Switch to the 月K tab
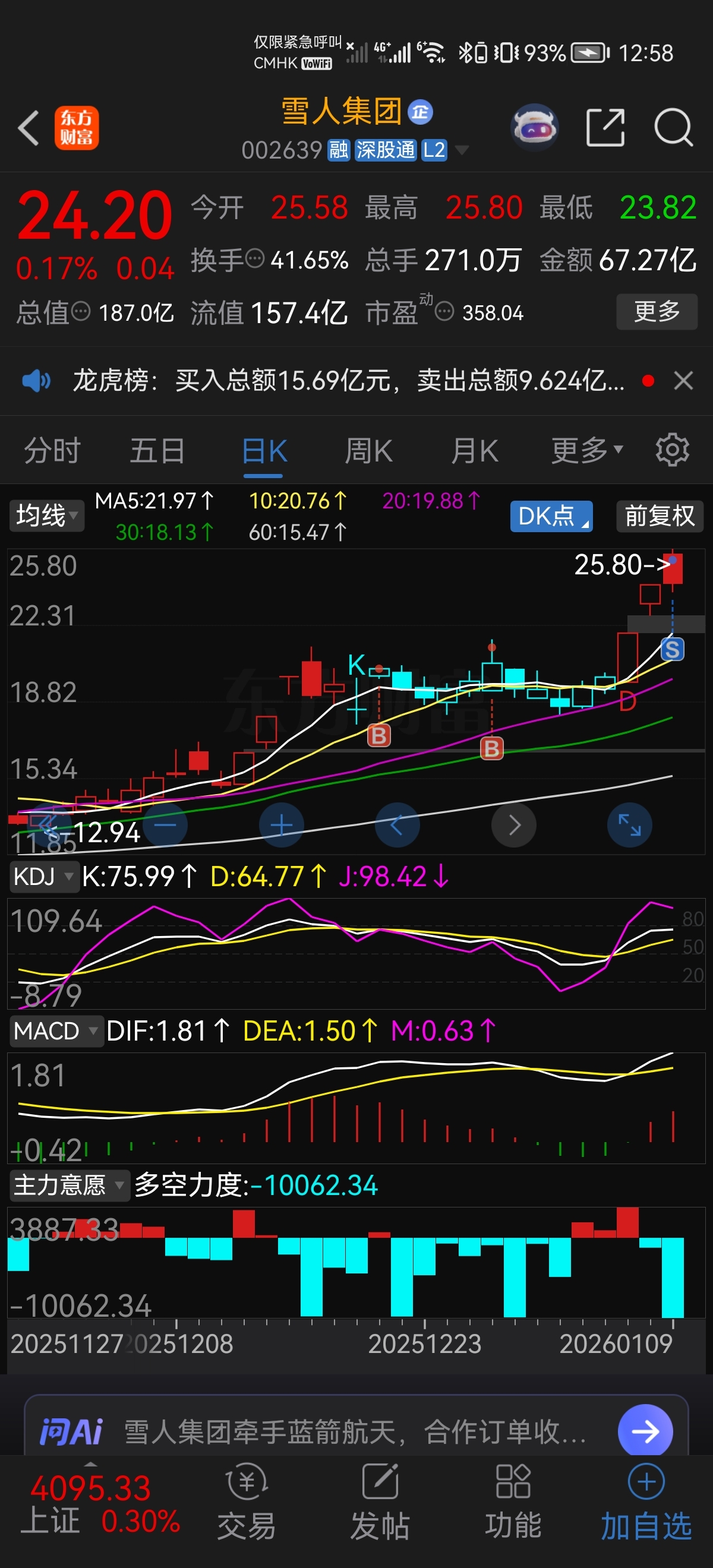The width and height of the screenshot is (713, 1568). [x=474, y=451]
